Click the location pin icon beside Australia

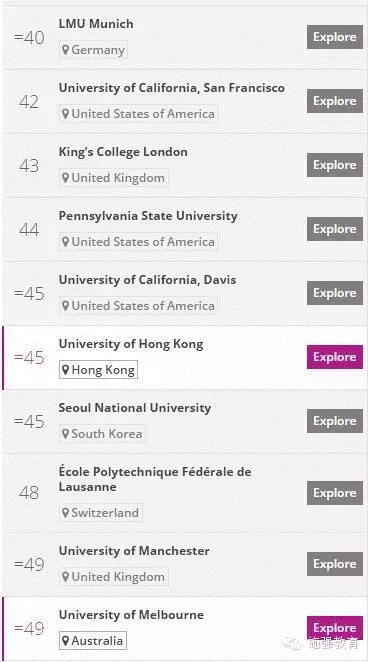pyautogui.click(x=65, y=641)
